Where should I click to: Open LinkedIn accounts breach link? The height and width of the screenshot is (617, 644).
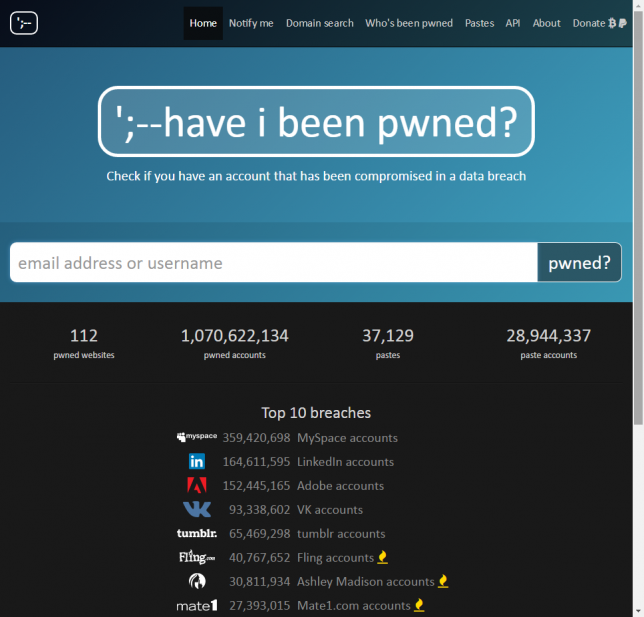point(345,461)
